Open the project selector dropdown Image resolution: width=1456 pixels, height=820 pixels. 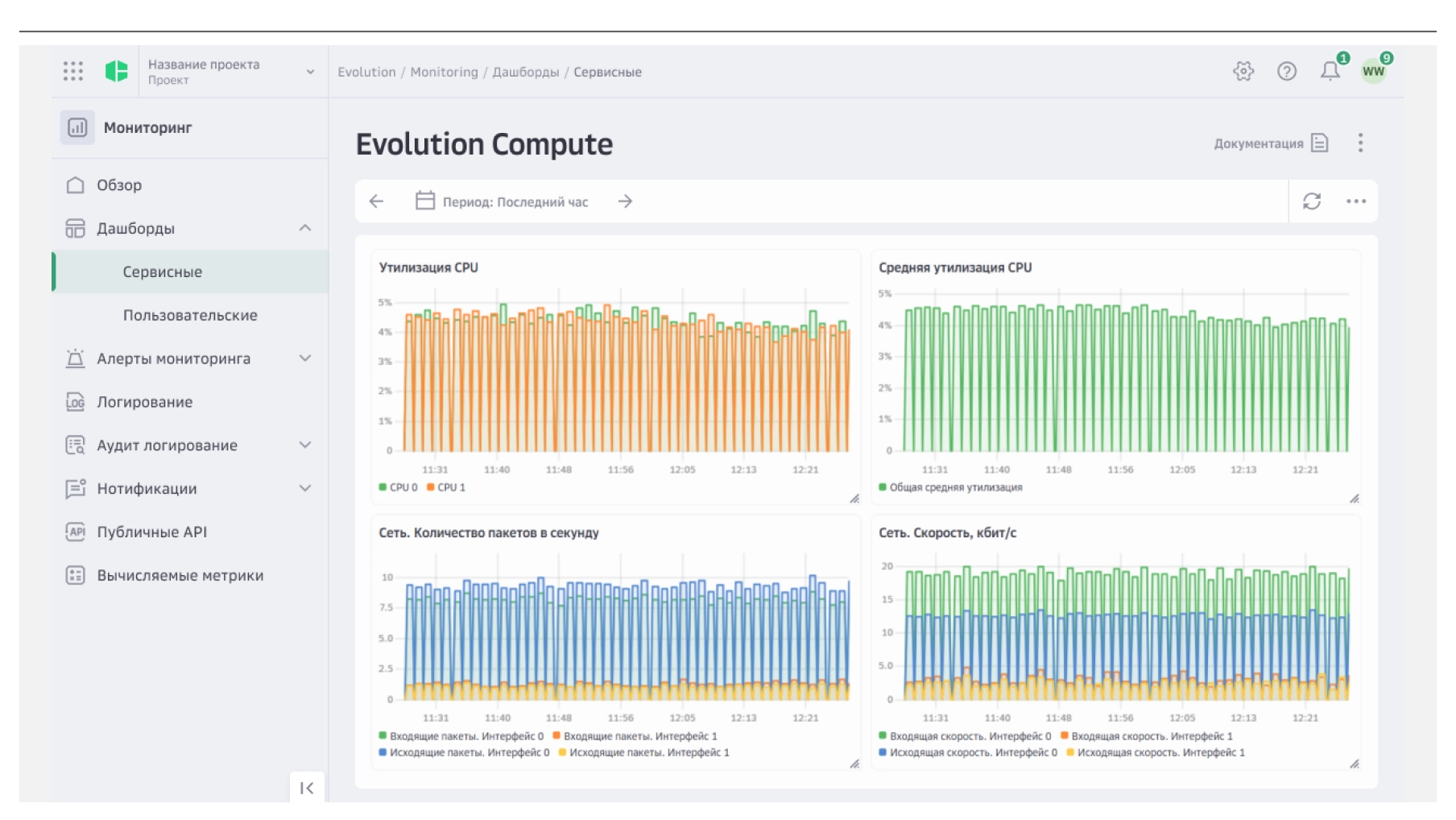(x=232, y=71)
